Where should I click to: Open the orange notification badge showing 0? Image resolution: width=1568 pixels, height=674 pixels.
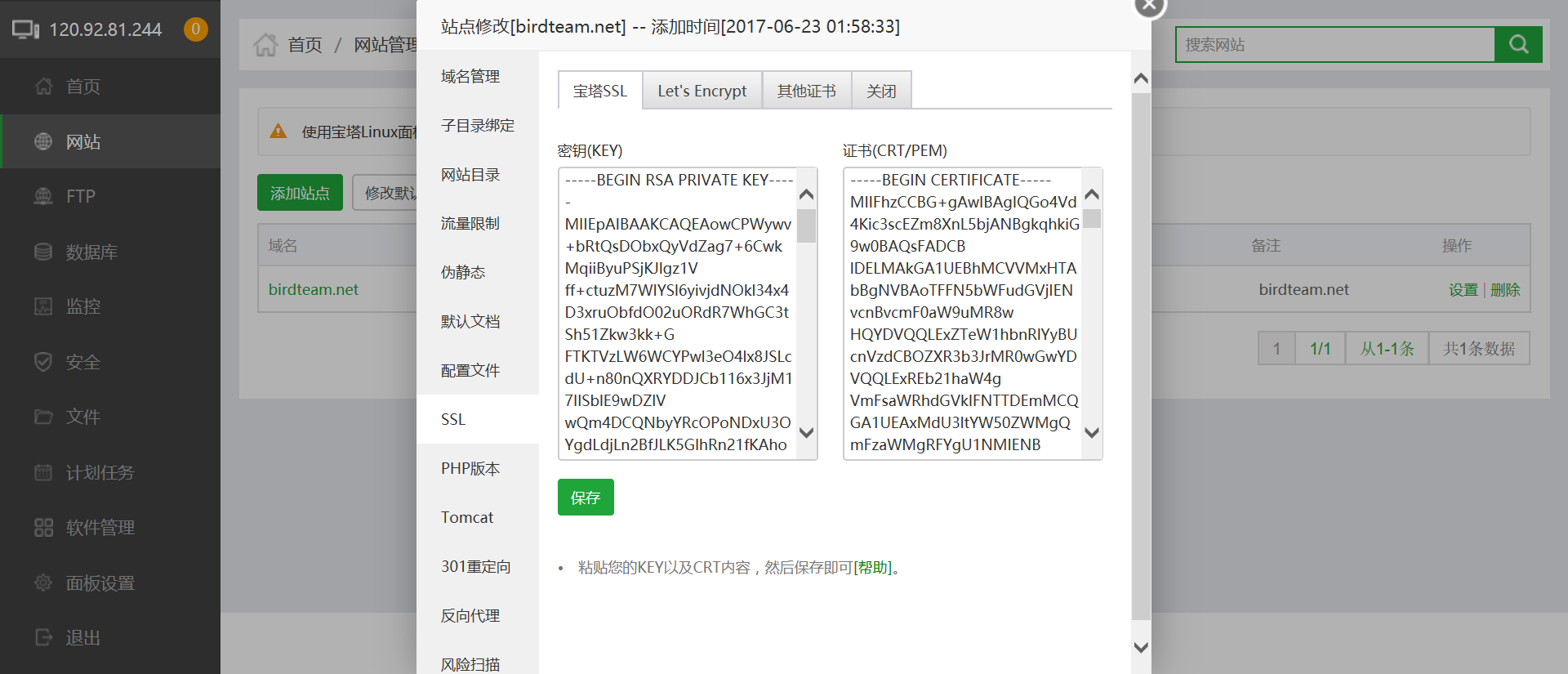coord(195,29)
